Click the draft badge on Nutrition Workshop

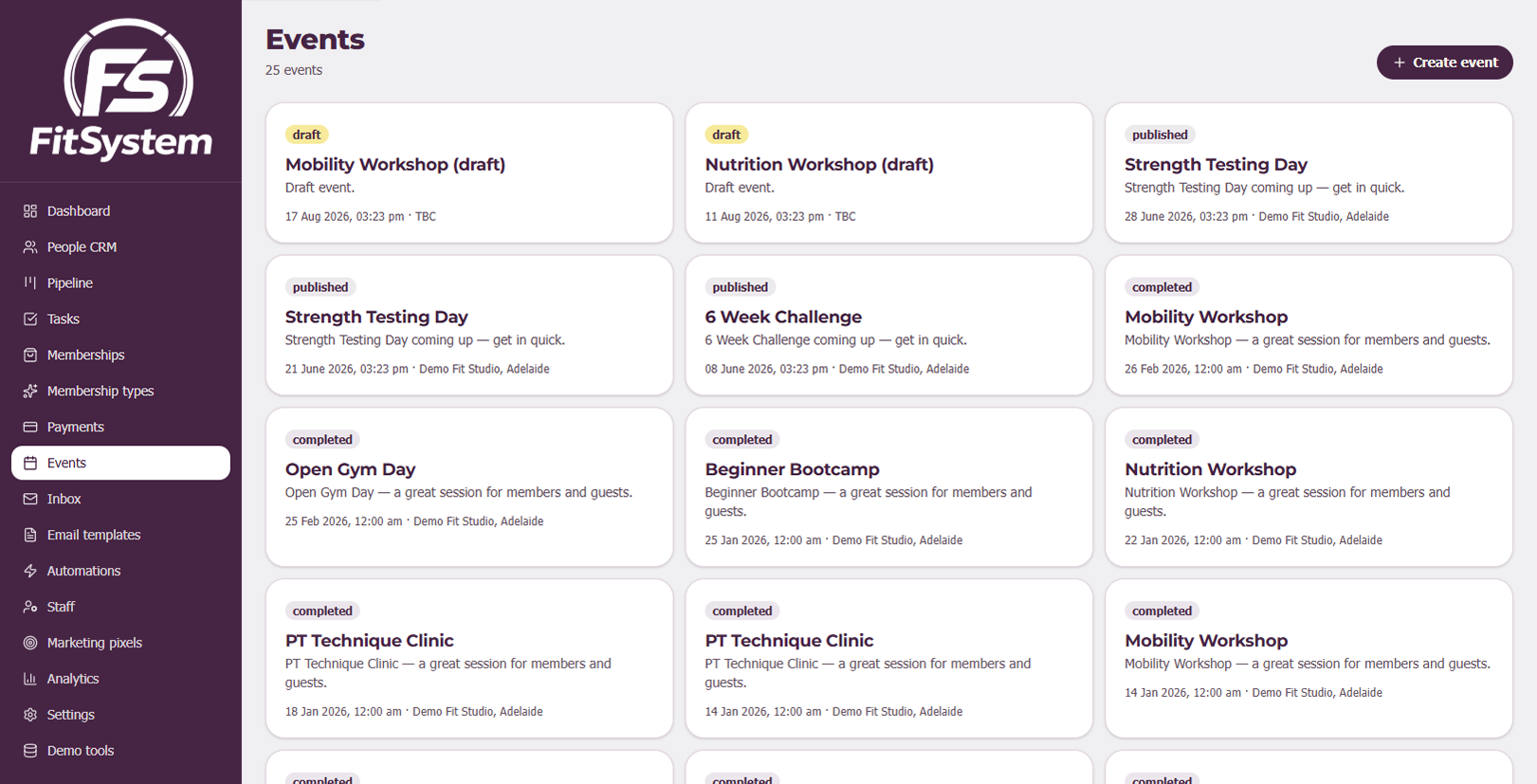[x=726, y=135]
